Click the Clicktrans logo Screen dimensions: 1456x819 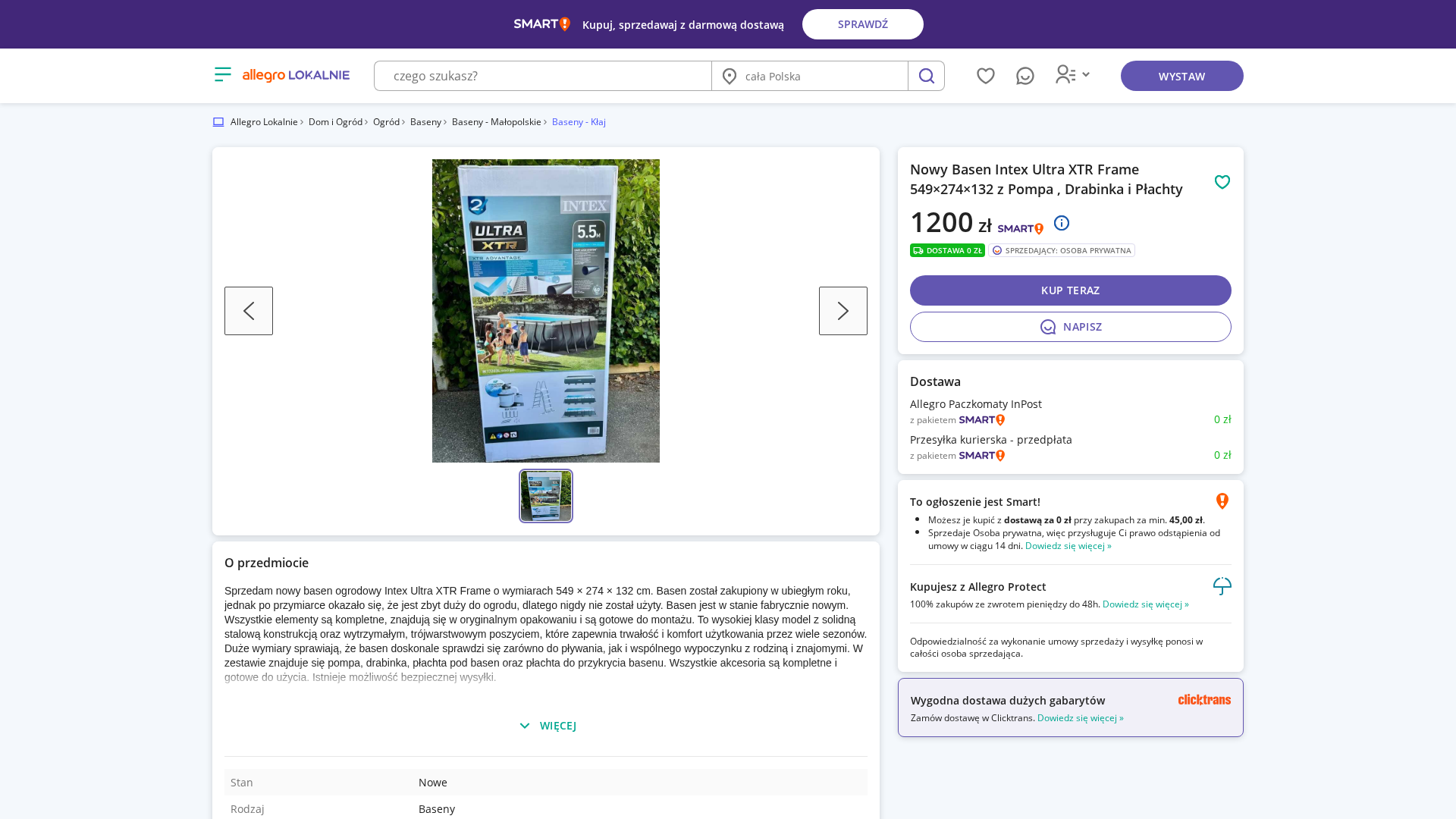point(1204,700)
